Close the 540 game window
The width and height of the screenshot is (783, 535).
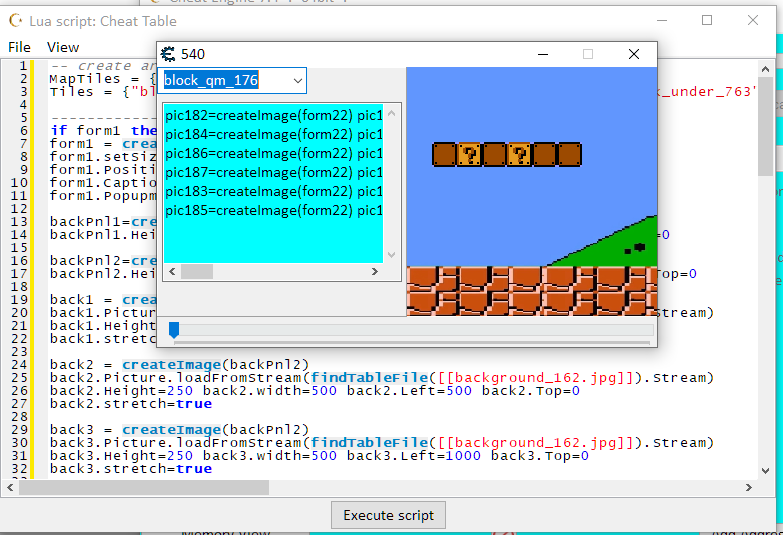tap(633, 55)
